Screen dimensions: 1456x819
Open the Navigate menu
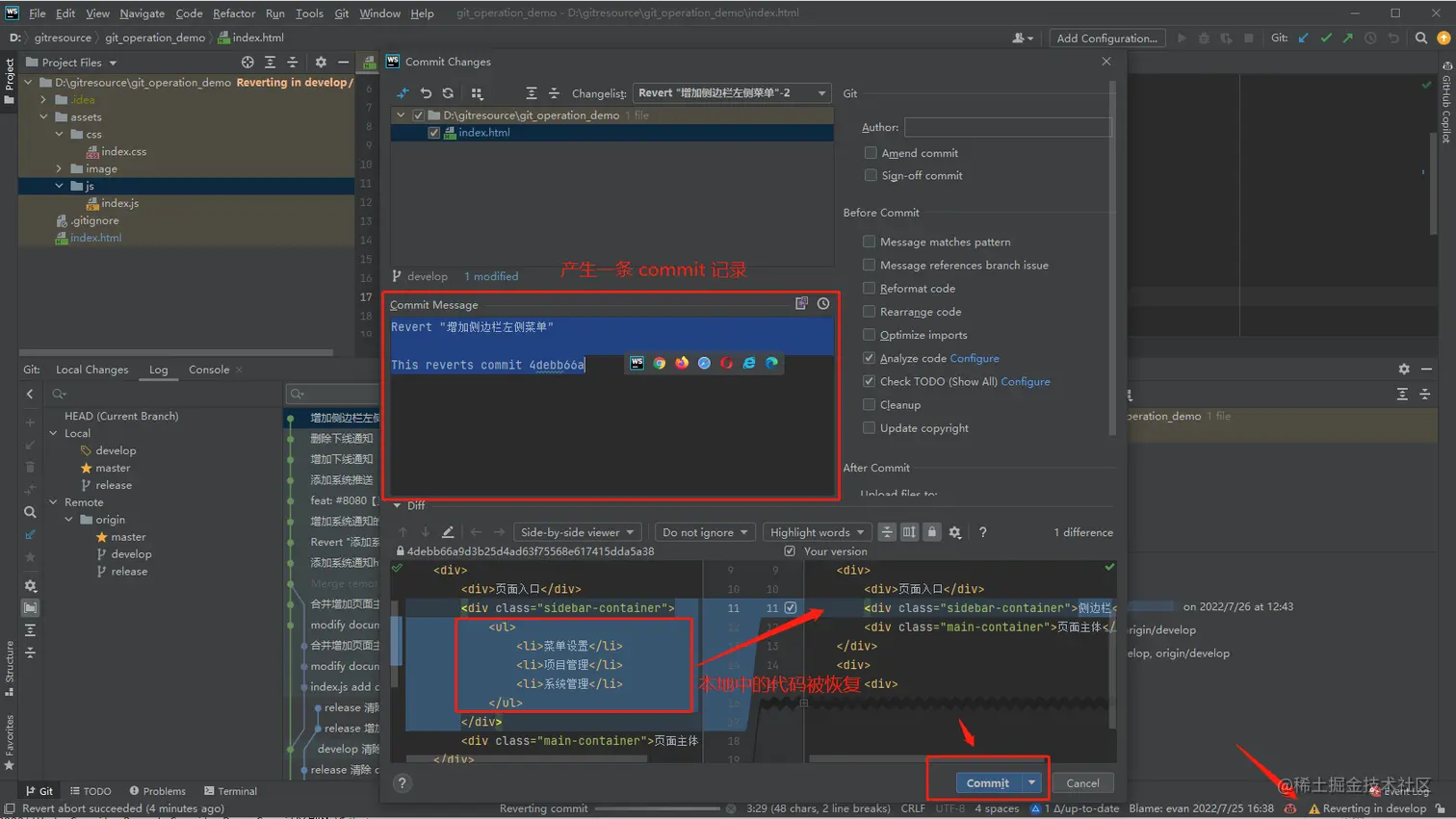(143, 13)
